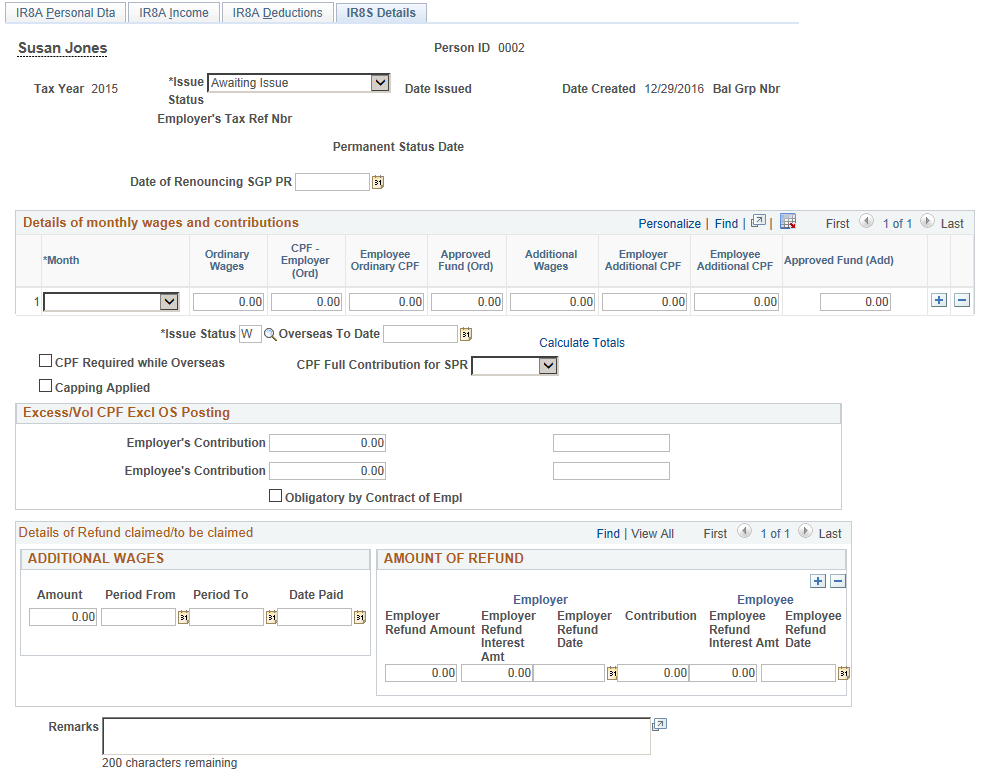987x778 pixels.
Task: Open the Issue Status Awaiting Issue dropdown
Action: tap(299, 82)
